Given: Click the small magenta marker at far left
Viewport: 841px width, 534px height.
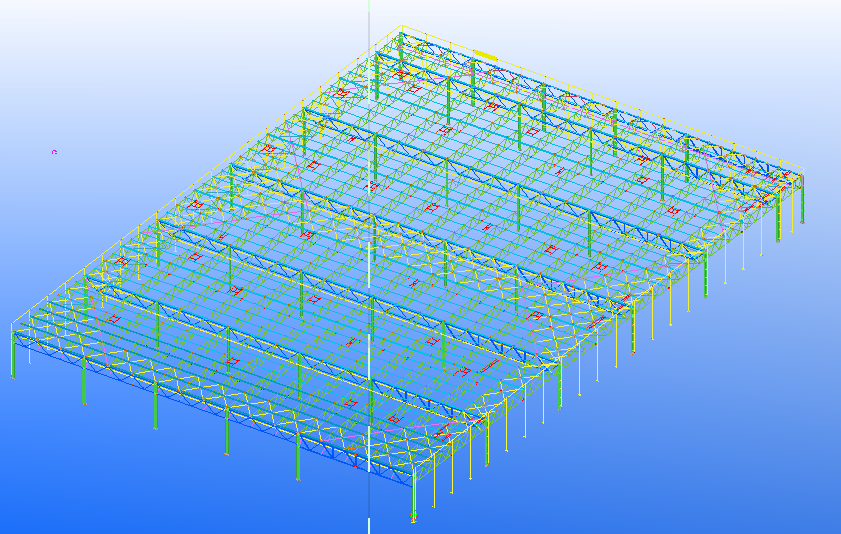Looking at the screenshot, I should coord(54,152).
